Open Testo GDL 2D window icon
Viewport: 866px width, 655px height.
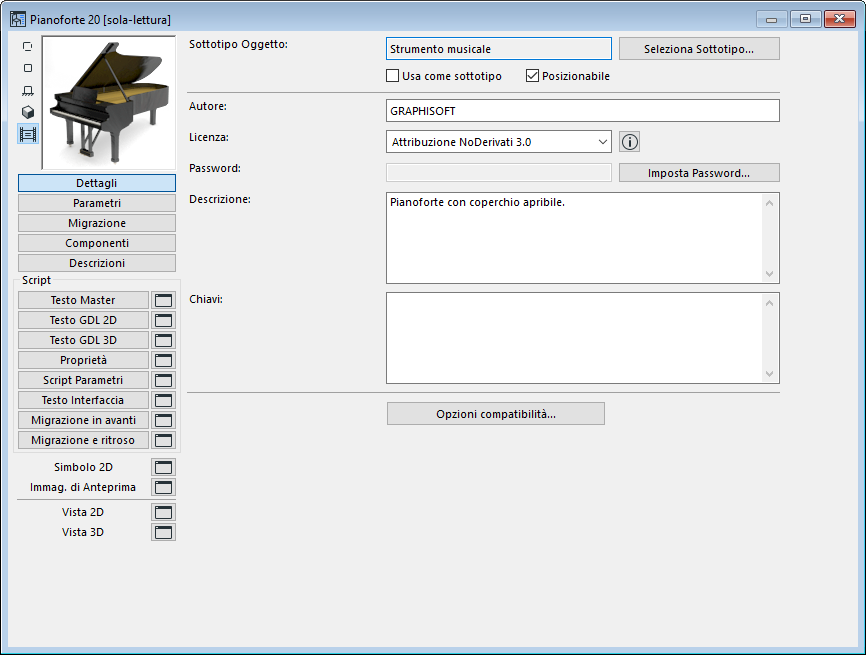(163, 320)
